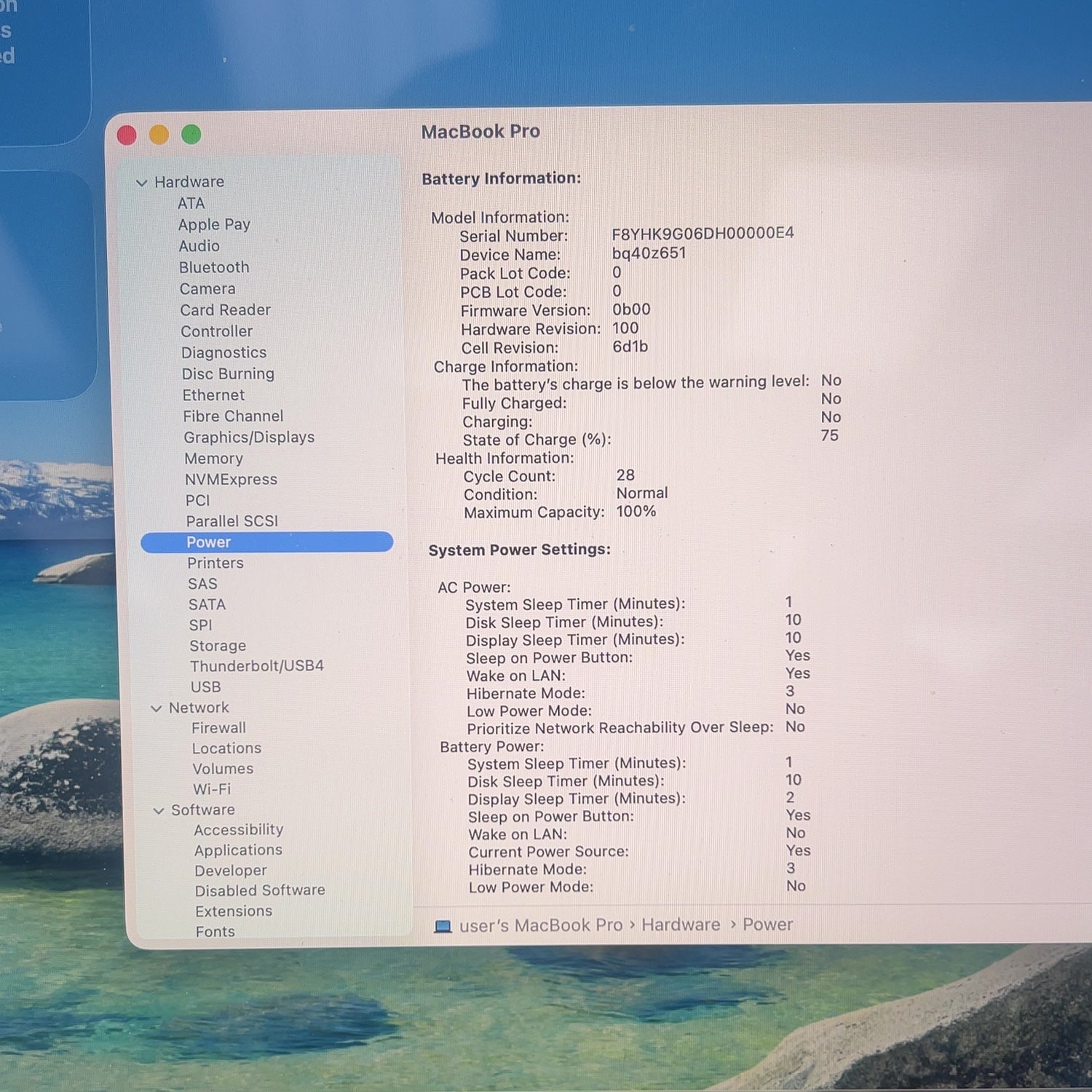
Task: Select Developer under Software
Action: point(231,871)
